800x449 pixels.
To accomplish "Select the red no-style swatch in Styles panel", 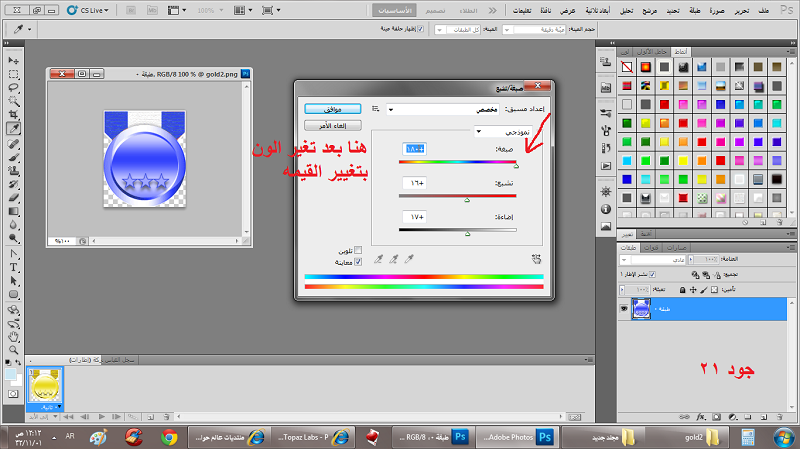I will click(x=625, y=67).
